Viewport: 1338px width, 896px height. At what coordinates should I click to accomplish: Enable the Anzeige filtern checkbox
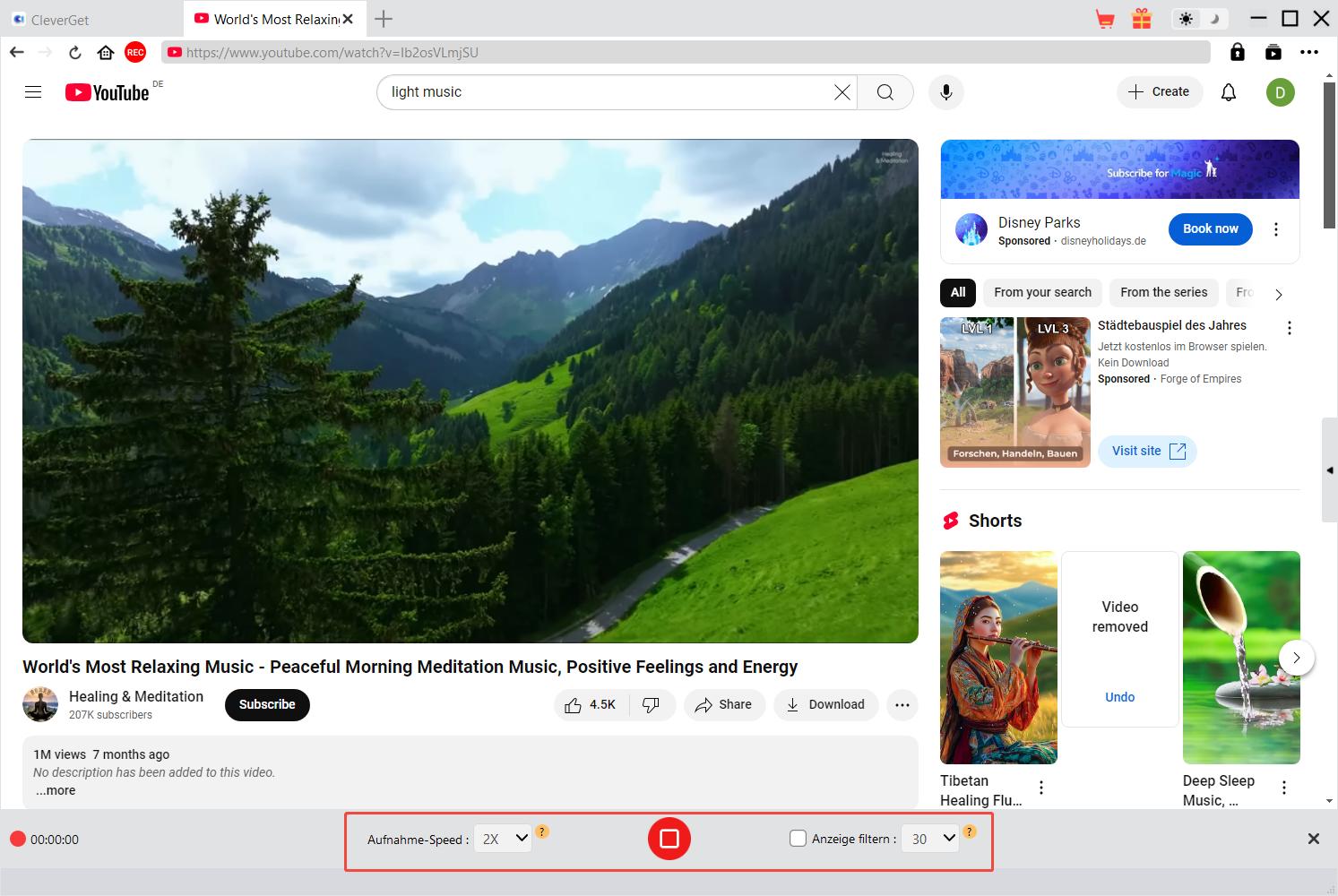(x=798, y=839)
